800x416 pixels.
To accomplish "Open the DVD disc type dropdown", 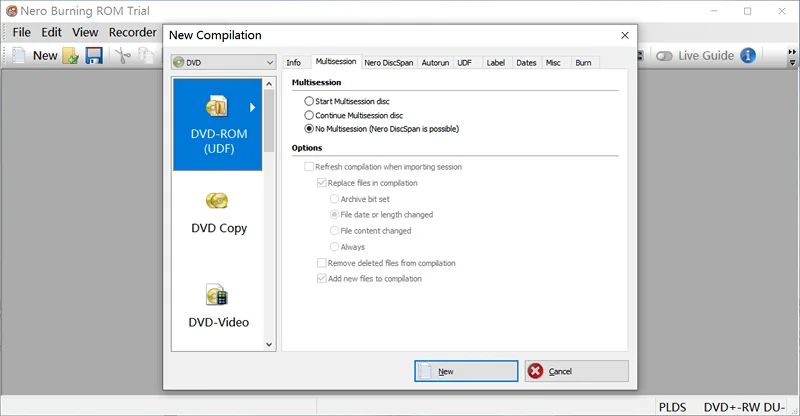I will pos(223,62).
